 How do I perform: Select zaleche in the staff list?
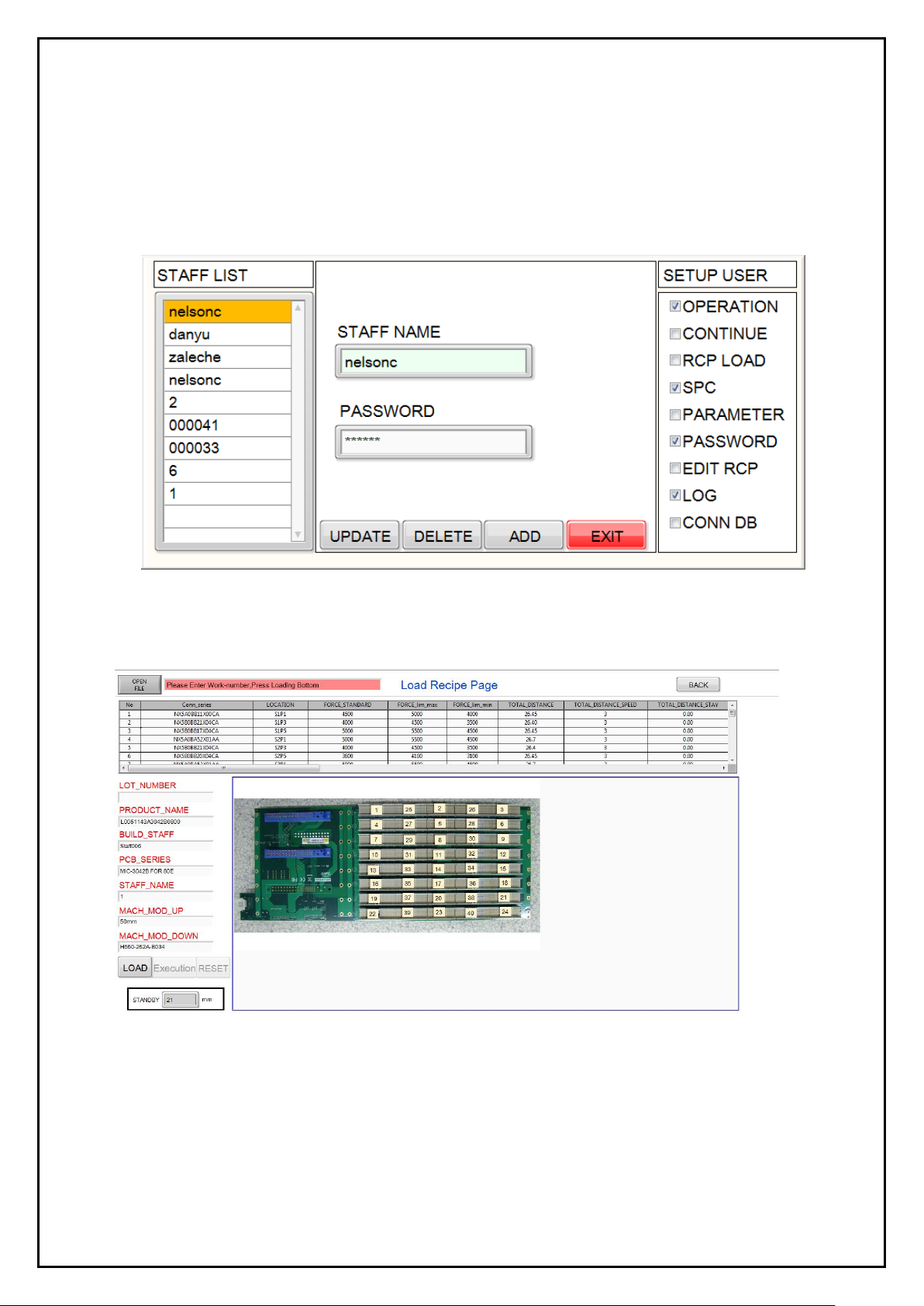pos(227,357)
